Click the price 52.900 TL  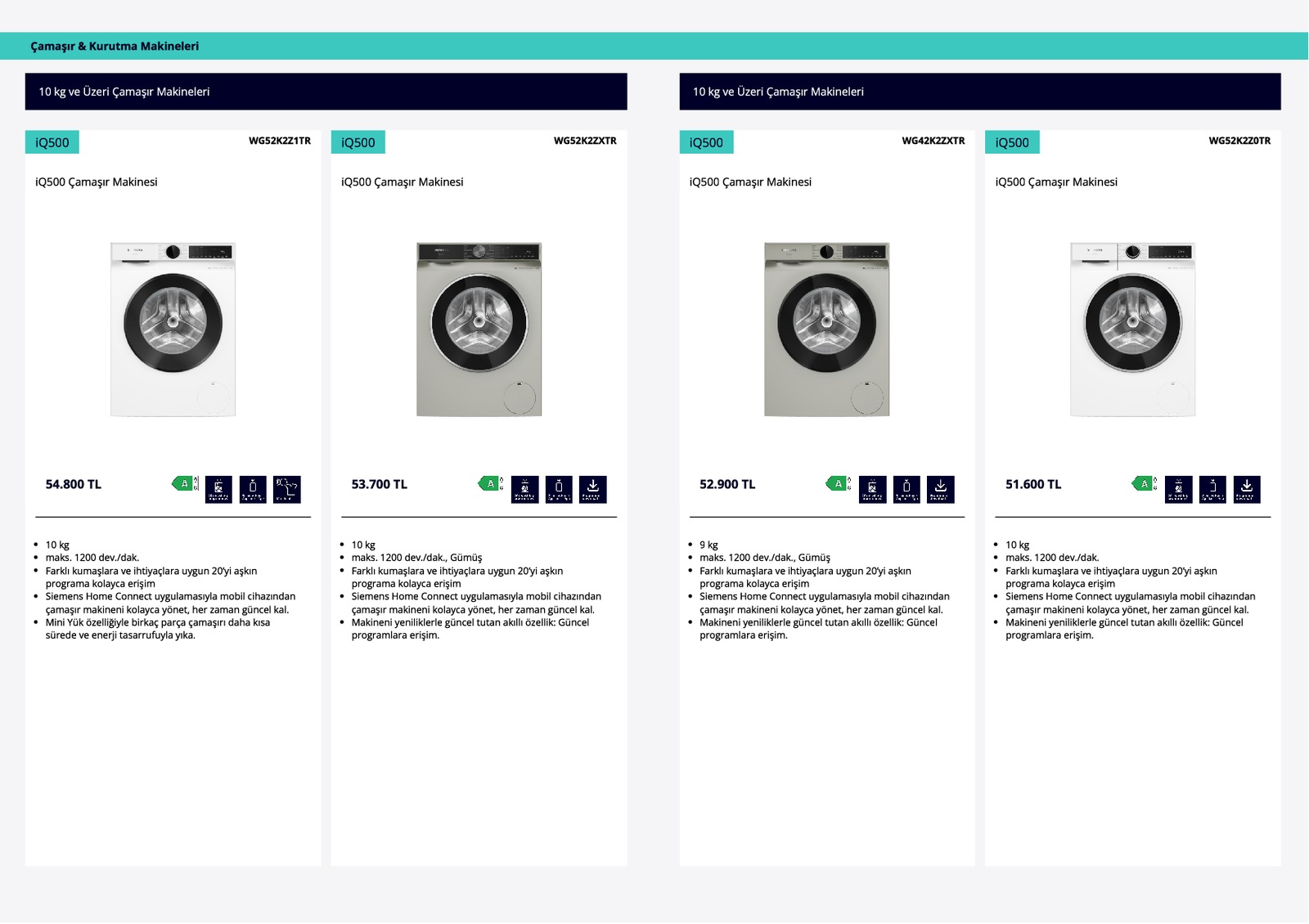(727, 485)
